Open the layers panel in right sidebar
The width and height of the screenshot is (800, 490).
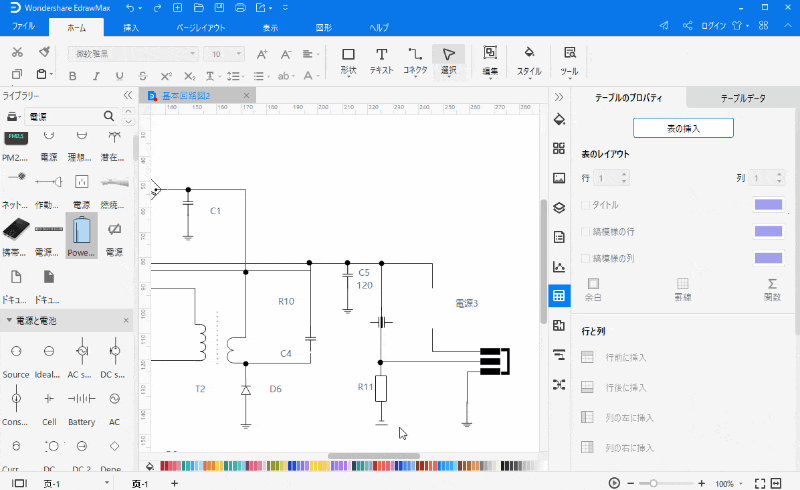(x=559, y=207)
